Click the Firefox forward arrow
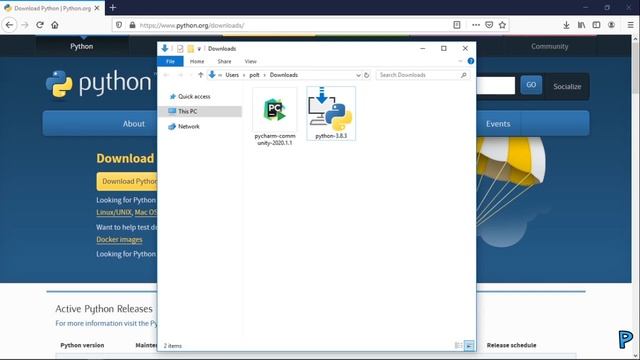The width and height of the screenshot is (640, 360). pyautogui.click(x=24, y=25)
